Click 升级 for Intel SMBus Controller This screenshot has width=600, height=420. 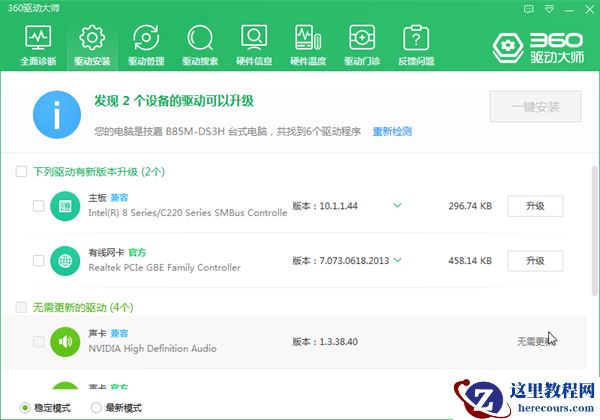click(535, 206)
